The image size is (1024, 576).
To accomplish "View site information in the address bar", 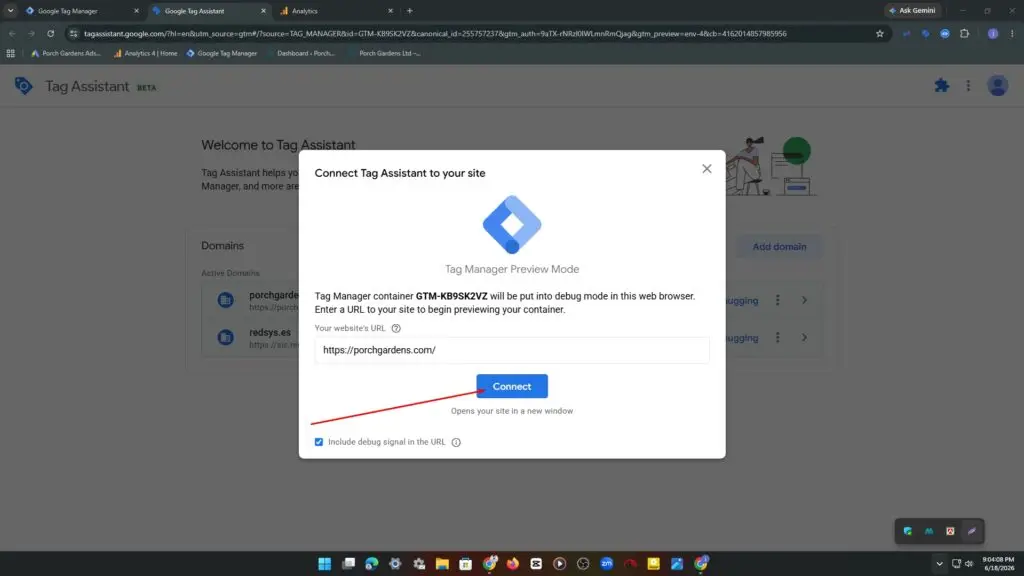I will click(x=73, y=33).
